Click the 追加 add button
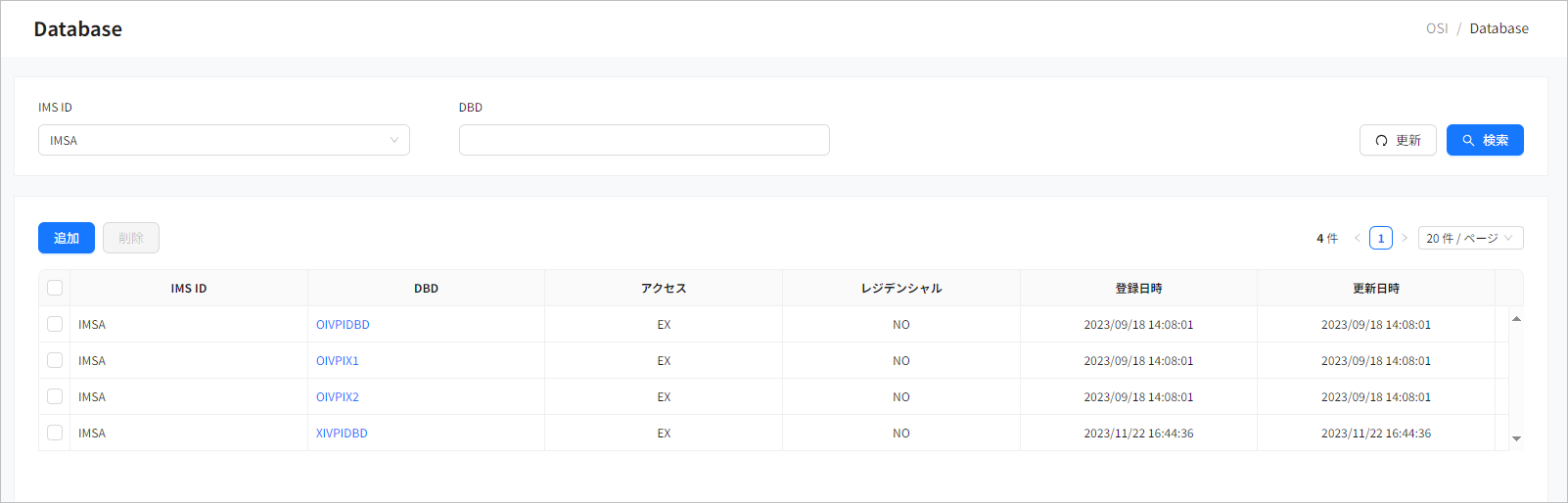Screen dimensions: 1568x503 click(67, 238)
